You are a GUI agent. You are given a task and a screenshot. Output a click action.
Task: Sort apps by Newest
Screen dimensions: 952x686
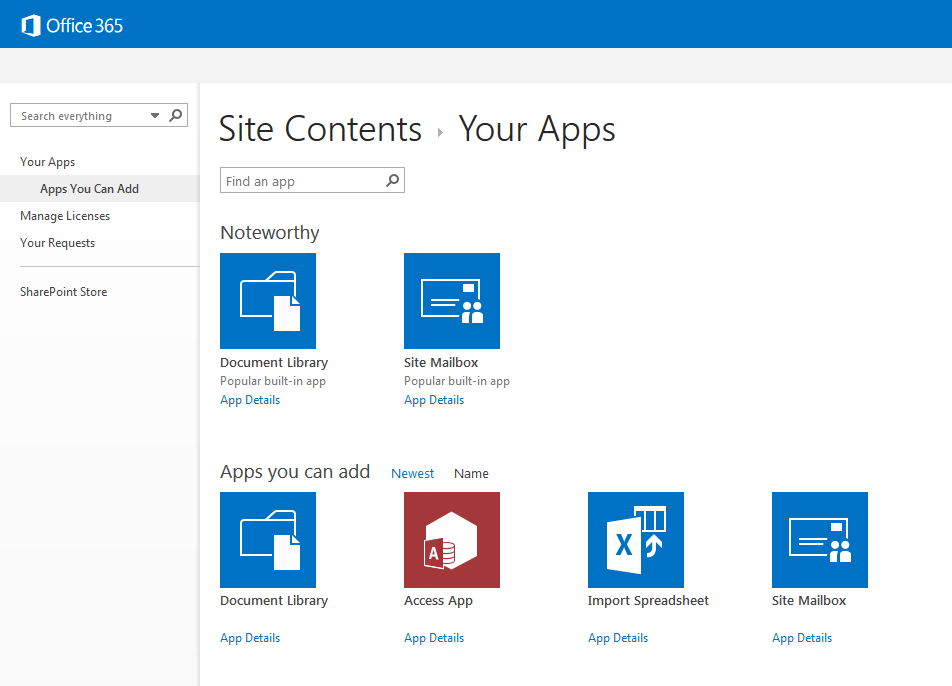[x=413, y=474]
